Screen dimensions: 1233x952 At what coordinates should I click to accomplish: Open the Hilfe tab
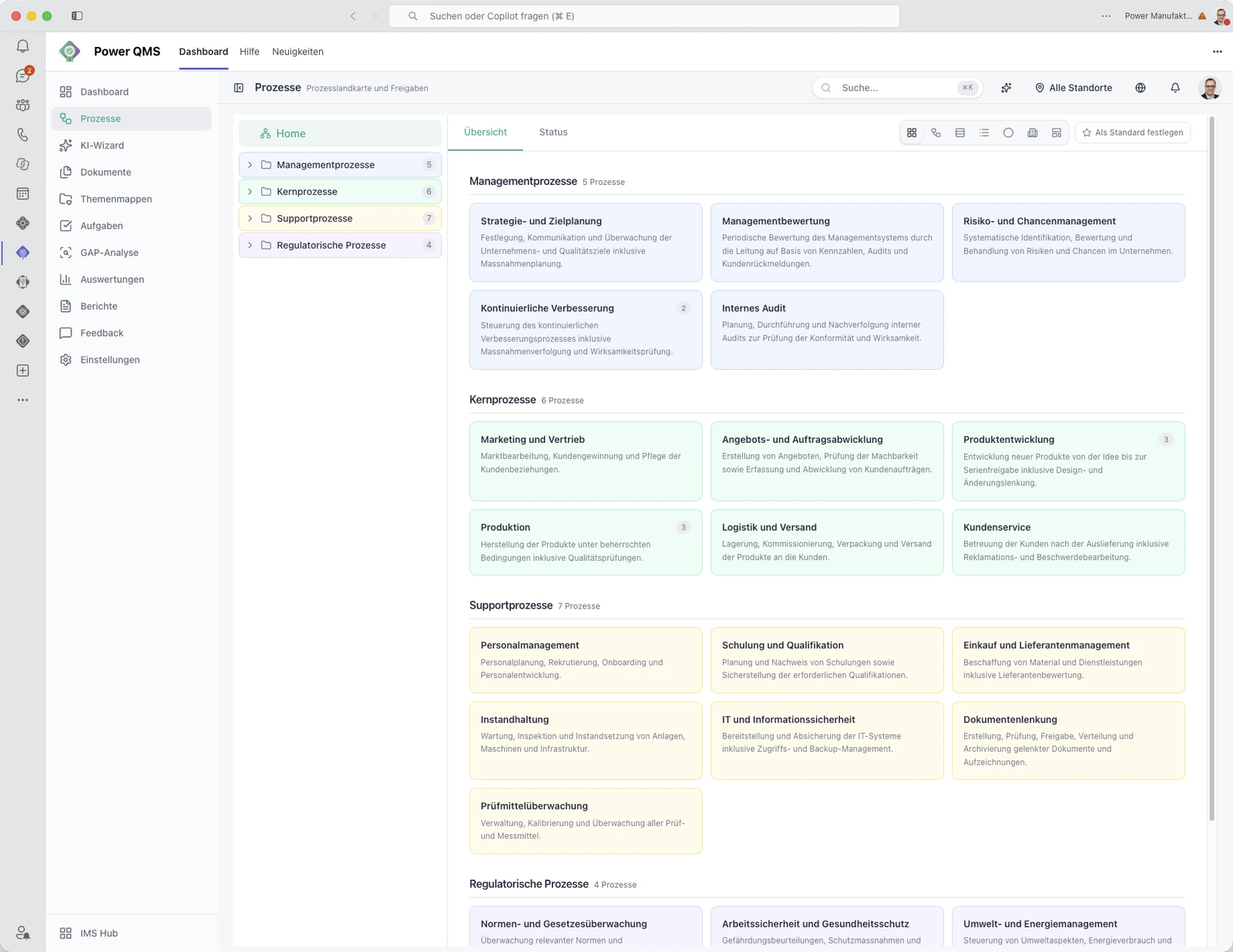pos(250,52)
